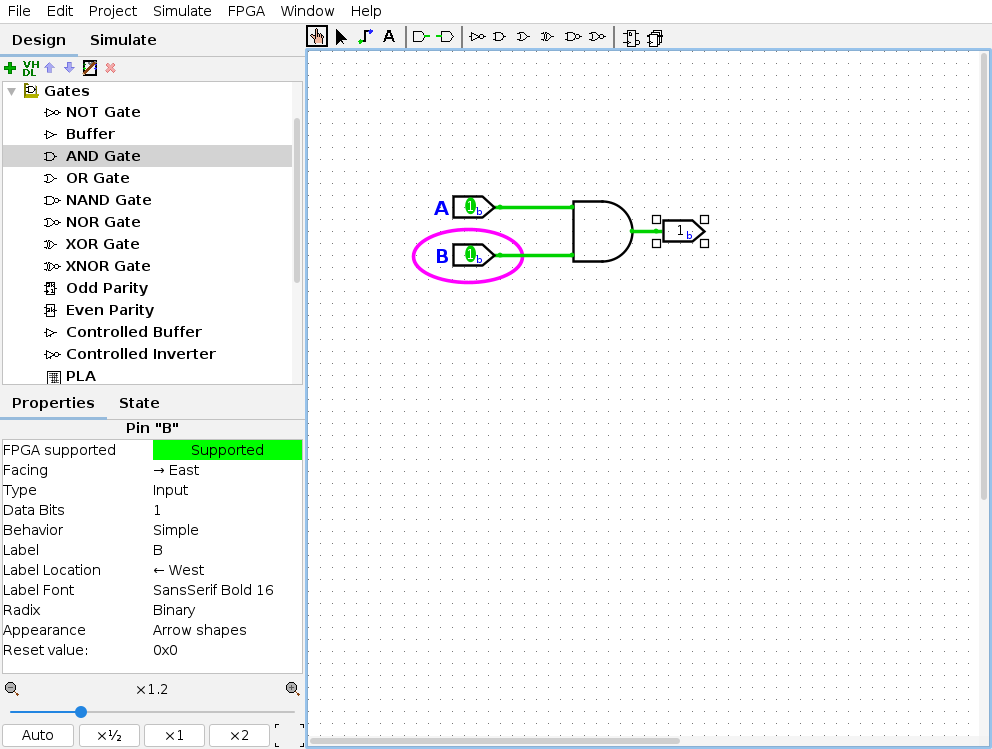Click the ×2 zoom button

click(x=239, y=735)
